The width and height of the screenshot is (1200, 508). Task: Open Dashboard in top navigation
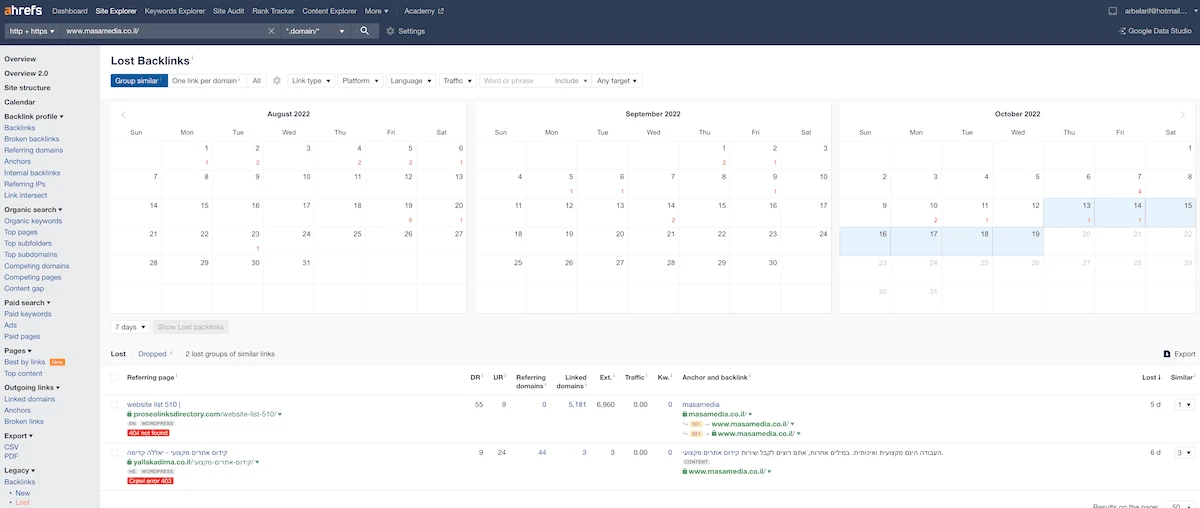[69, 11]
